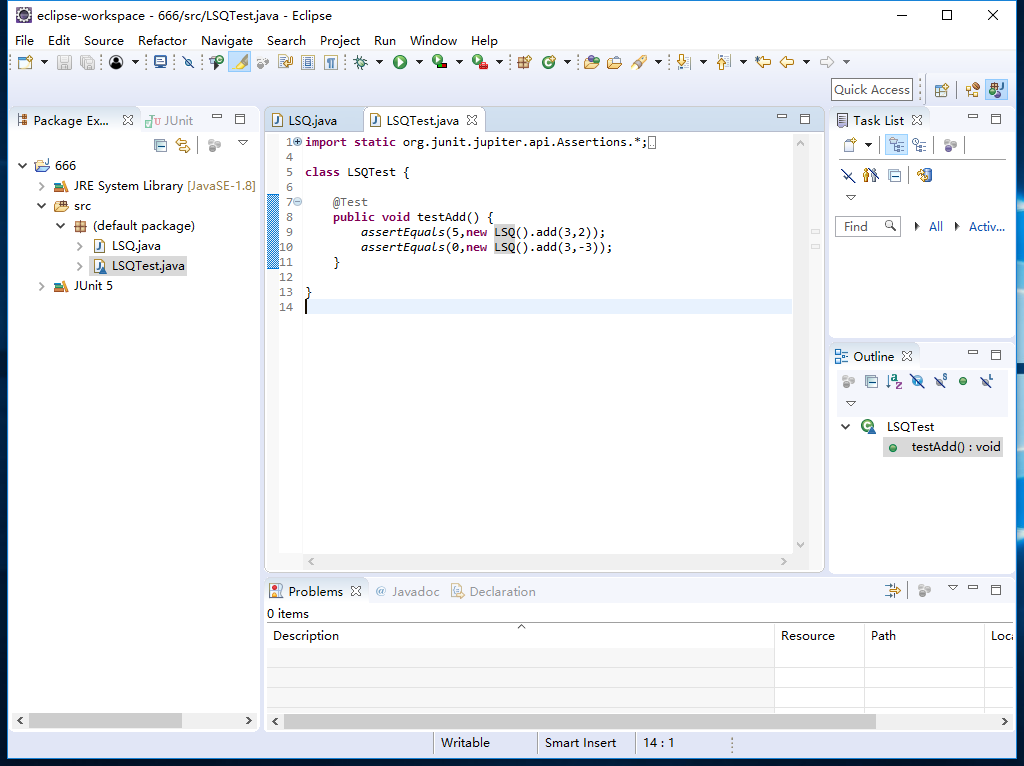Click the Coverage run icon

pos(440,62)
